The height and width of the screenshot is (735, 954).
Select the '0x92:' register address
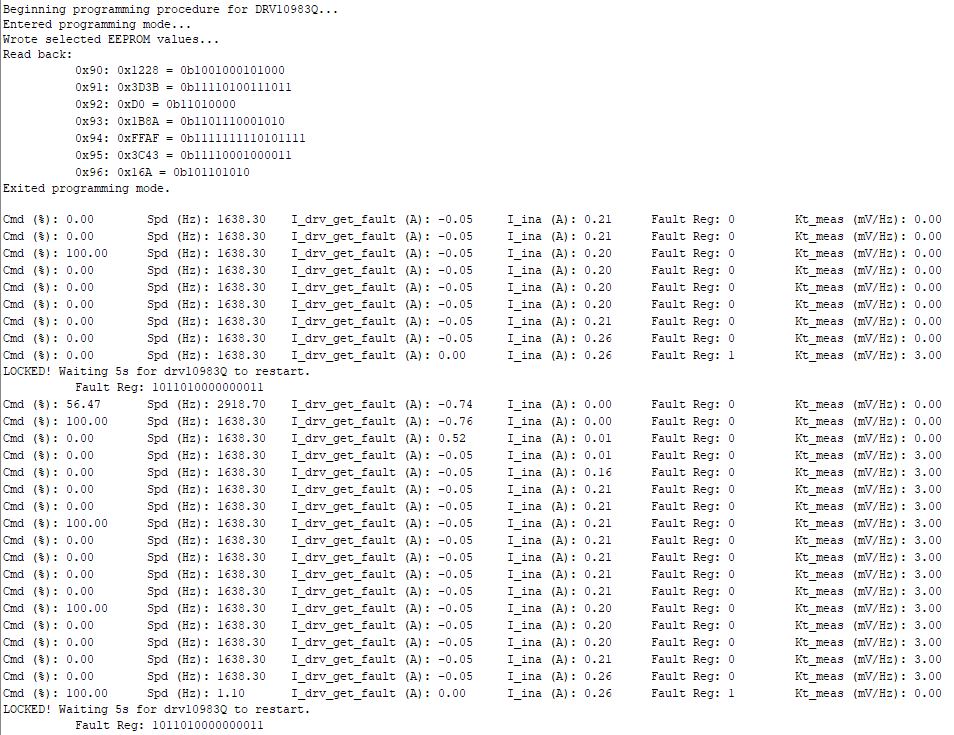[92, 105]
